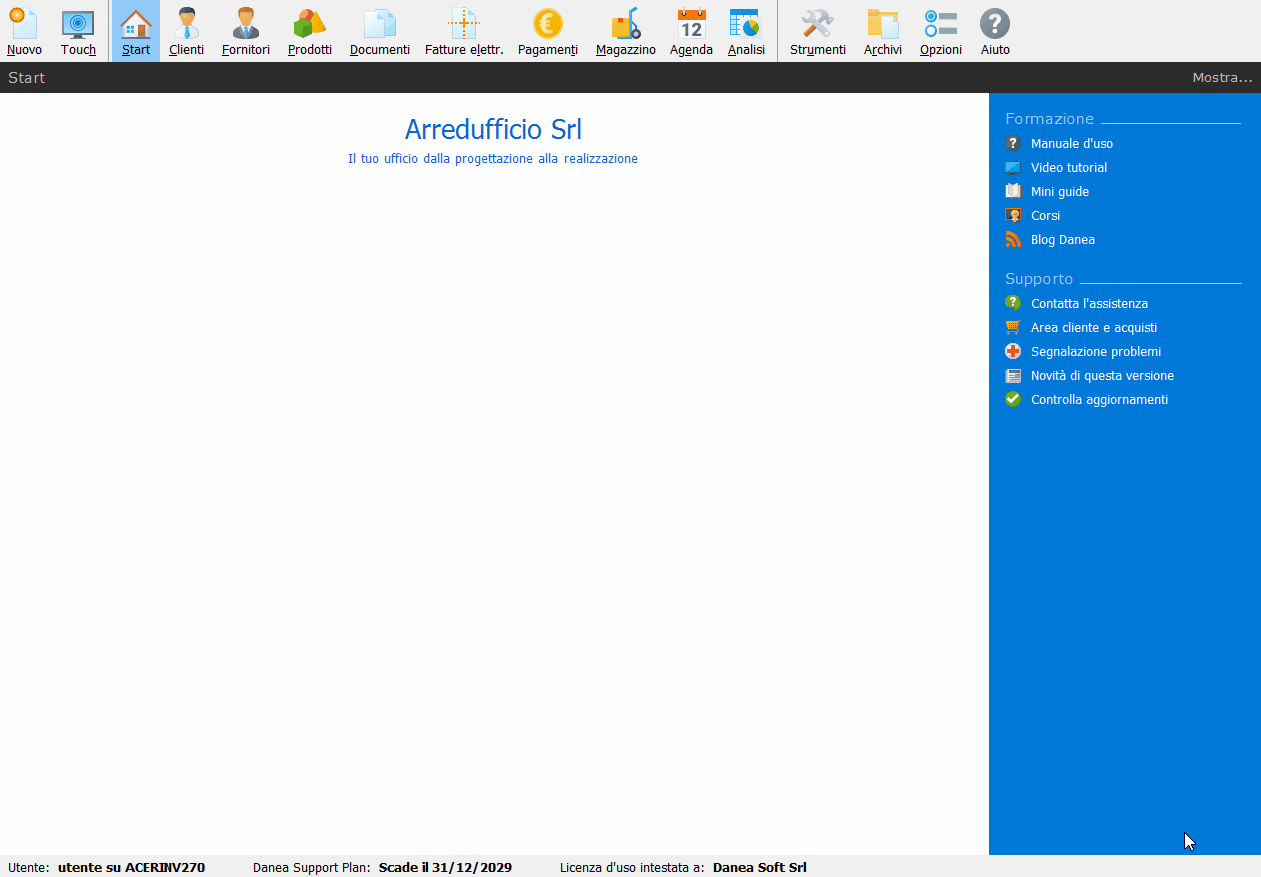The width and height of the screenshot is (1261, 877).
Task: Click the Area cliente cart icon
Action: coord(1013,327)
